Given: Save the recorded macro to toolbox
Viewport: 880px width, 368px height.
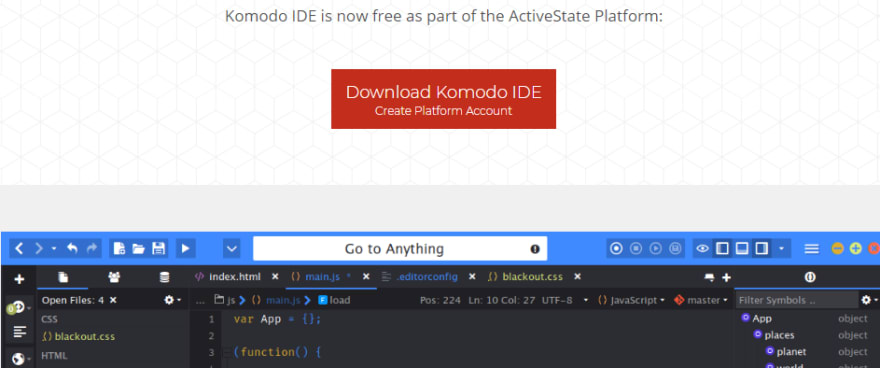Looking at the screenshot, I should click(x=676, y=249).
